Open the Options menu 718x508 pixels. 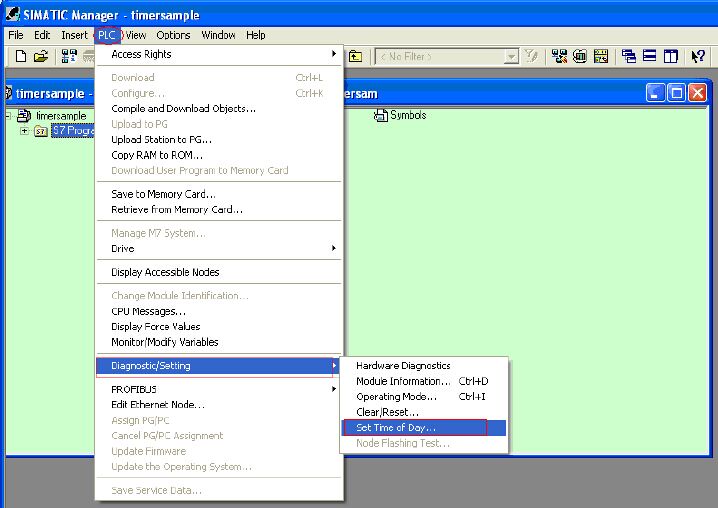[x=173, y=35]
